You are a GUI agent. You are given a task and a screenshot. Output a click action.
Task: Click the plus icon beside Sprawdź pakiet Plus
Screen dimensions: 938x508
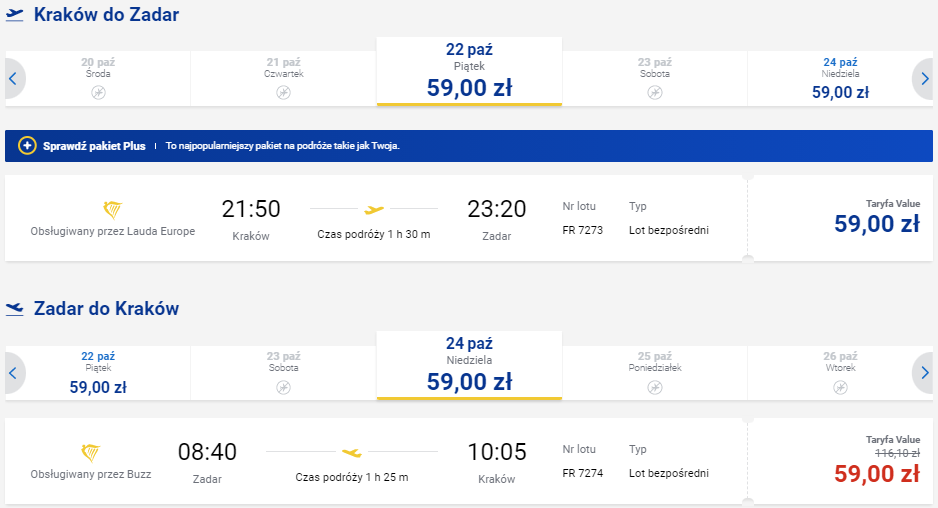click(27, 145)
